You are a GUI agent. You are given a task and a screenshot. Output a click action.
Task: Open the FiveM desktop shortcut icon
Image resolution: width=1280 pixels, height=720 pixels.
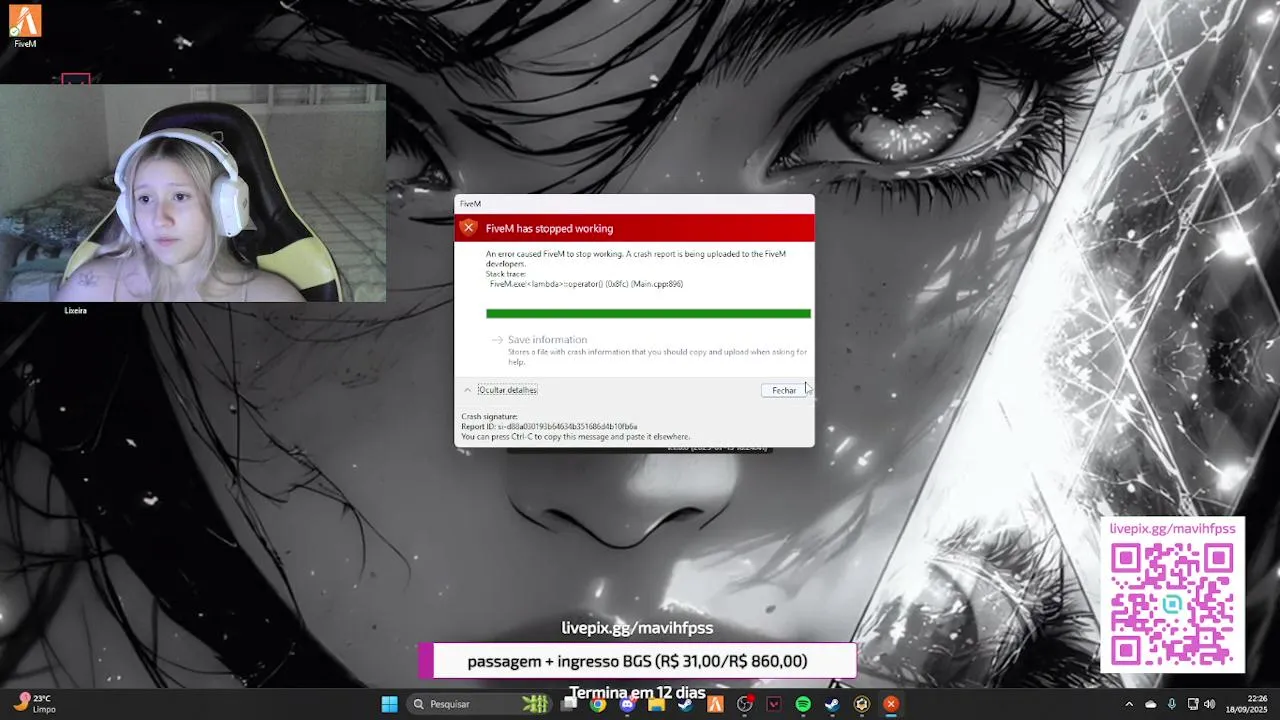point(25,27)
